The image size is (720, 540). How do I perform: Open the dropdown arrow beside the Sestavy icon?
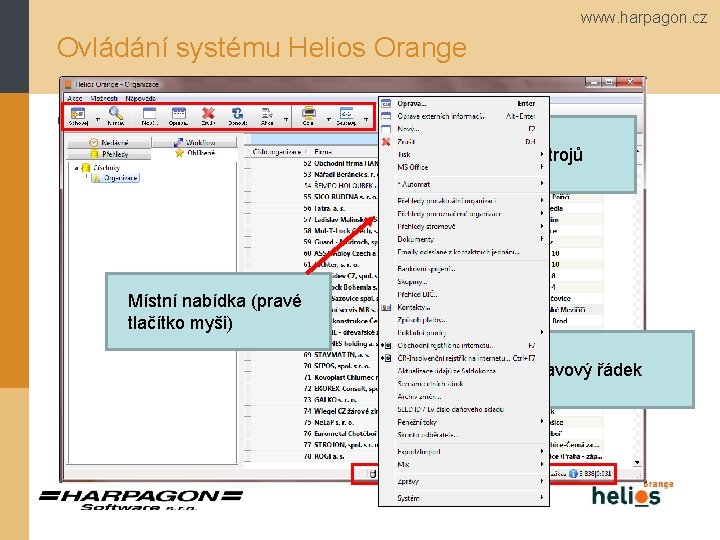point(366,119)
